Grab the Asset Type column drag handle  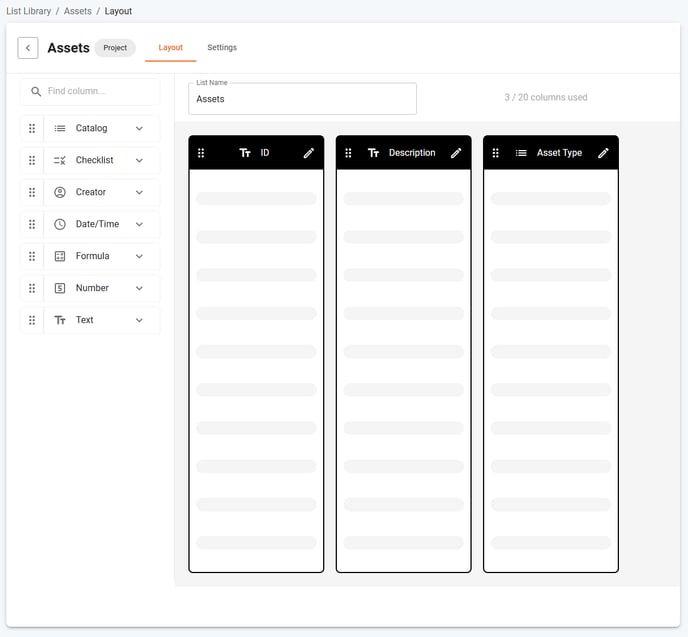click(x=495, y=153)
